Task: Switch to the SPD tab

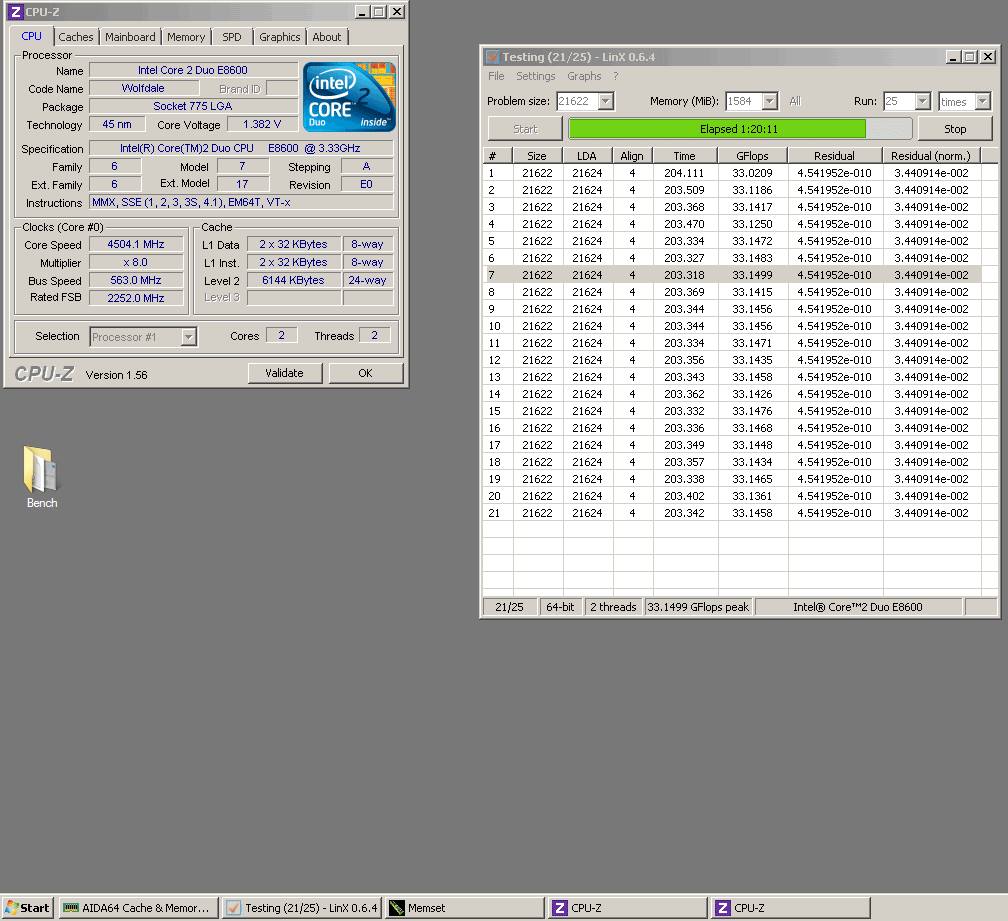Action: click(231, 37)
